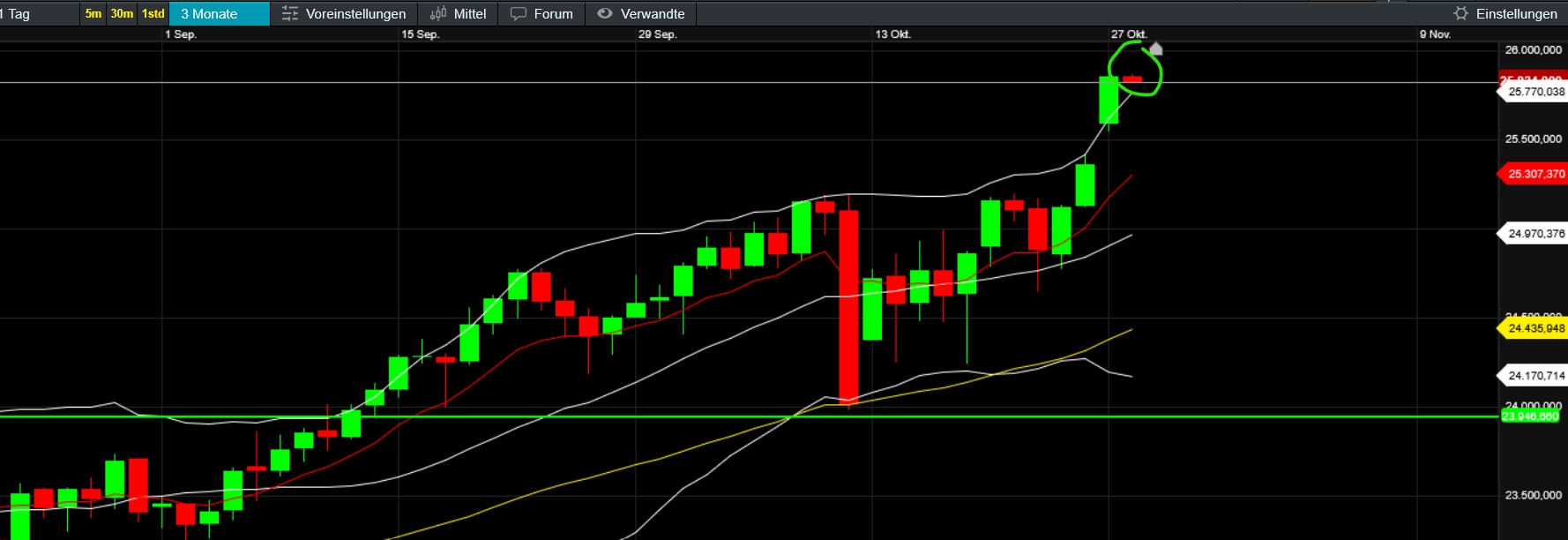Click the '27 Okt.' date label
Viewport: 1568px width, 540px height.
pyautogui.click(x=1129, y=34)
